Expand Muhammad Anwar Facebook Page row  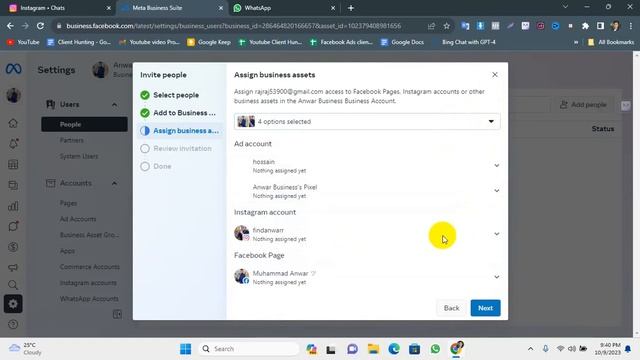coord(496,277)
